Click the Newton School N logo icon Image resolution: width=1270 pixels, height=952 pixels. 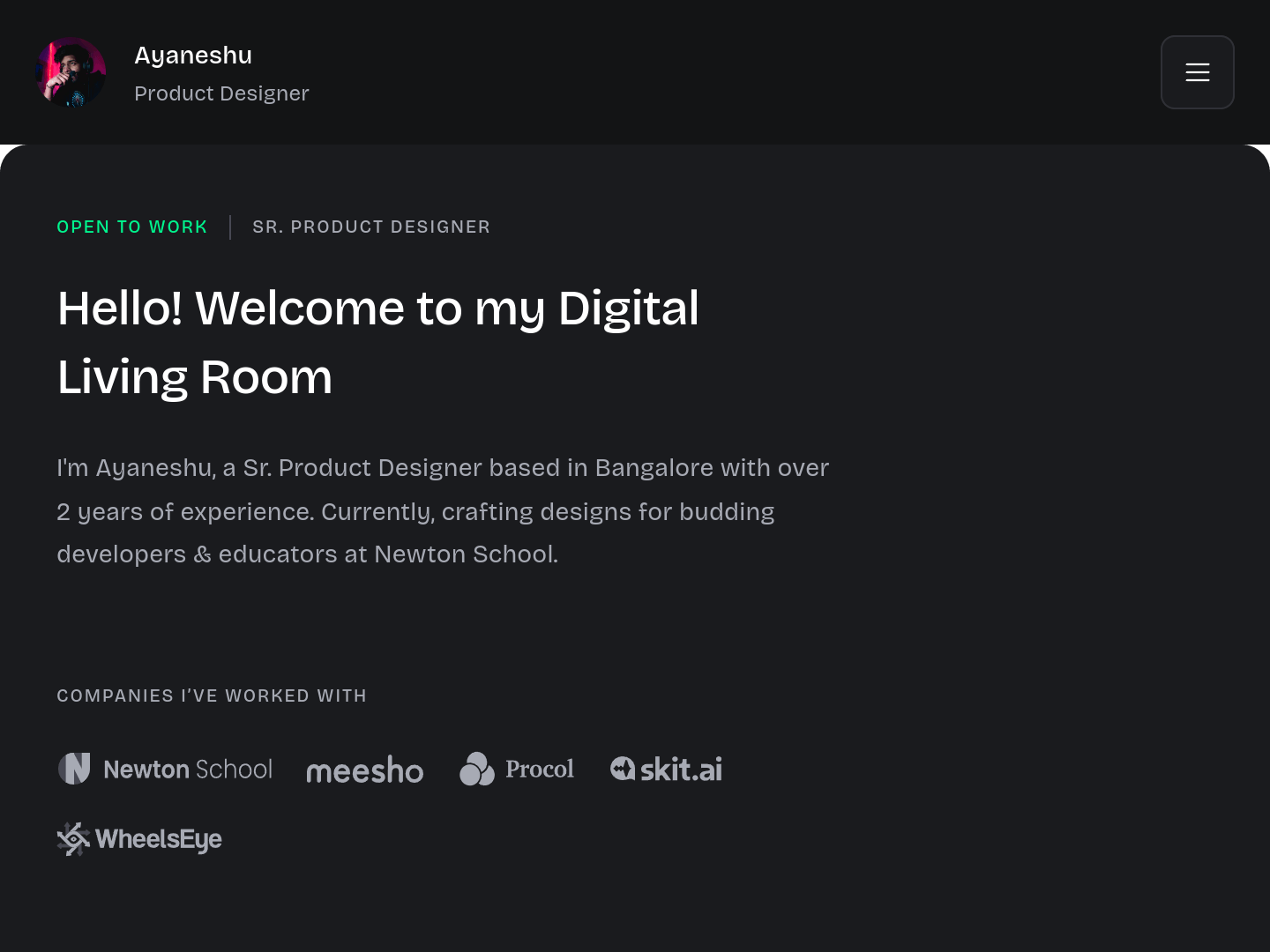[74, 769]
